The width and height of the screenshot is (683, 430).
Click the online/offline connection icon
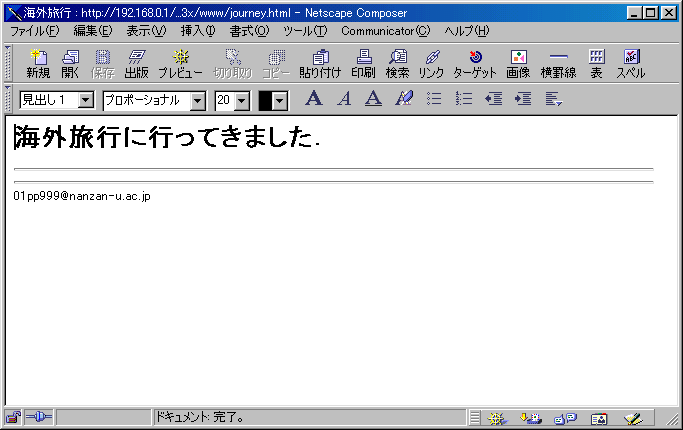(39, 417)
